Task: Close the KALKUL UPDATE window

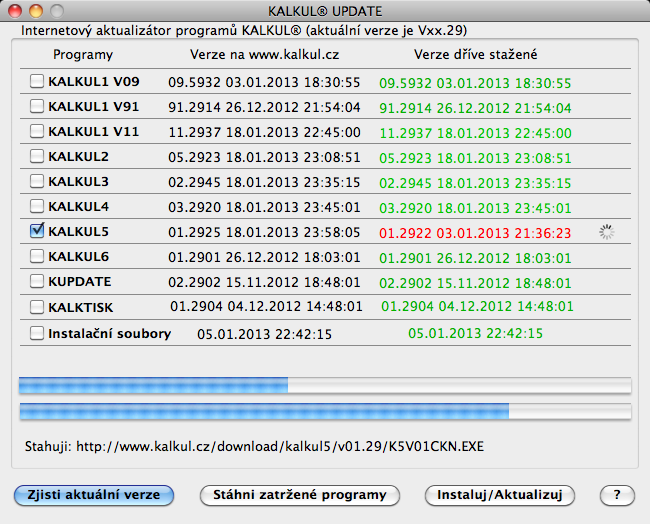Action: point(15,11)
